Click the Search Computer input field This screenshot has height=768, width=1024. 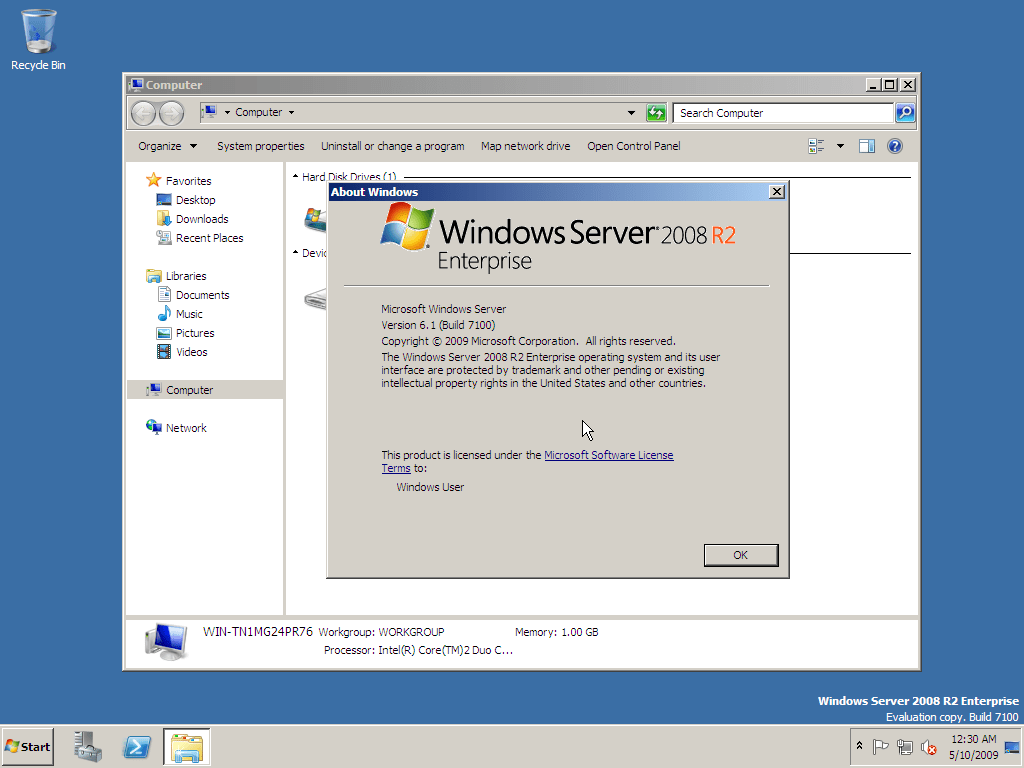tap(780, 112)
